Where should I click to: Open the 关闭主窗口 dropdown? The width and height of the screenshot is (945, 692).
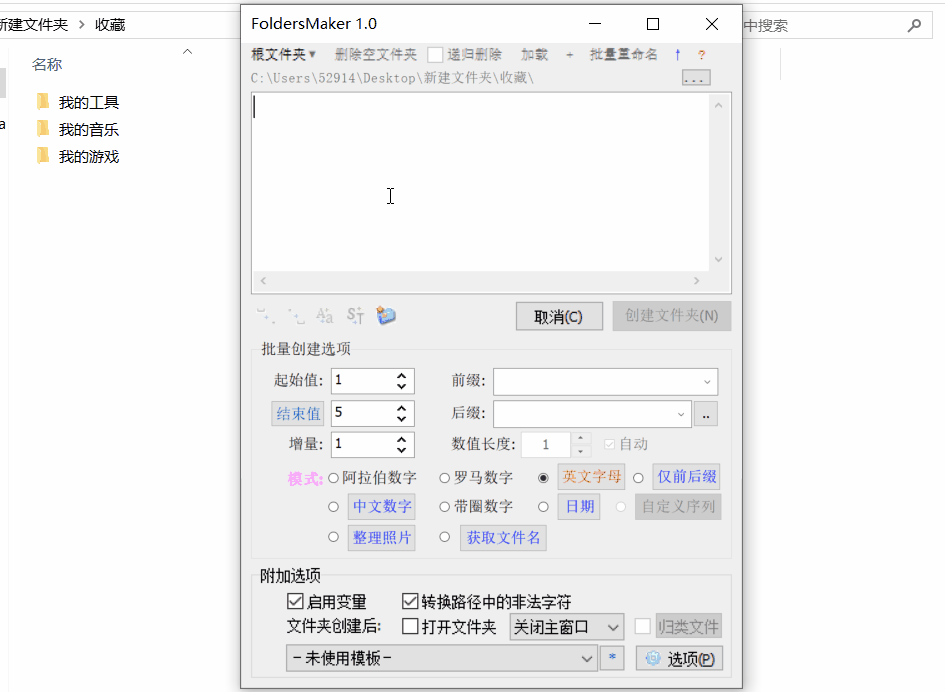tap(566, 627)
